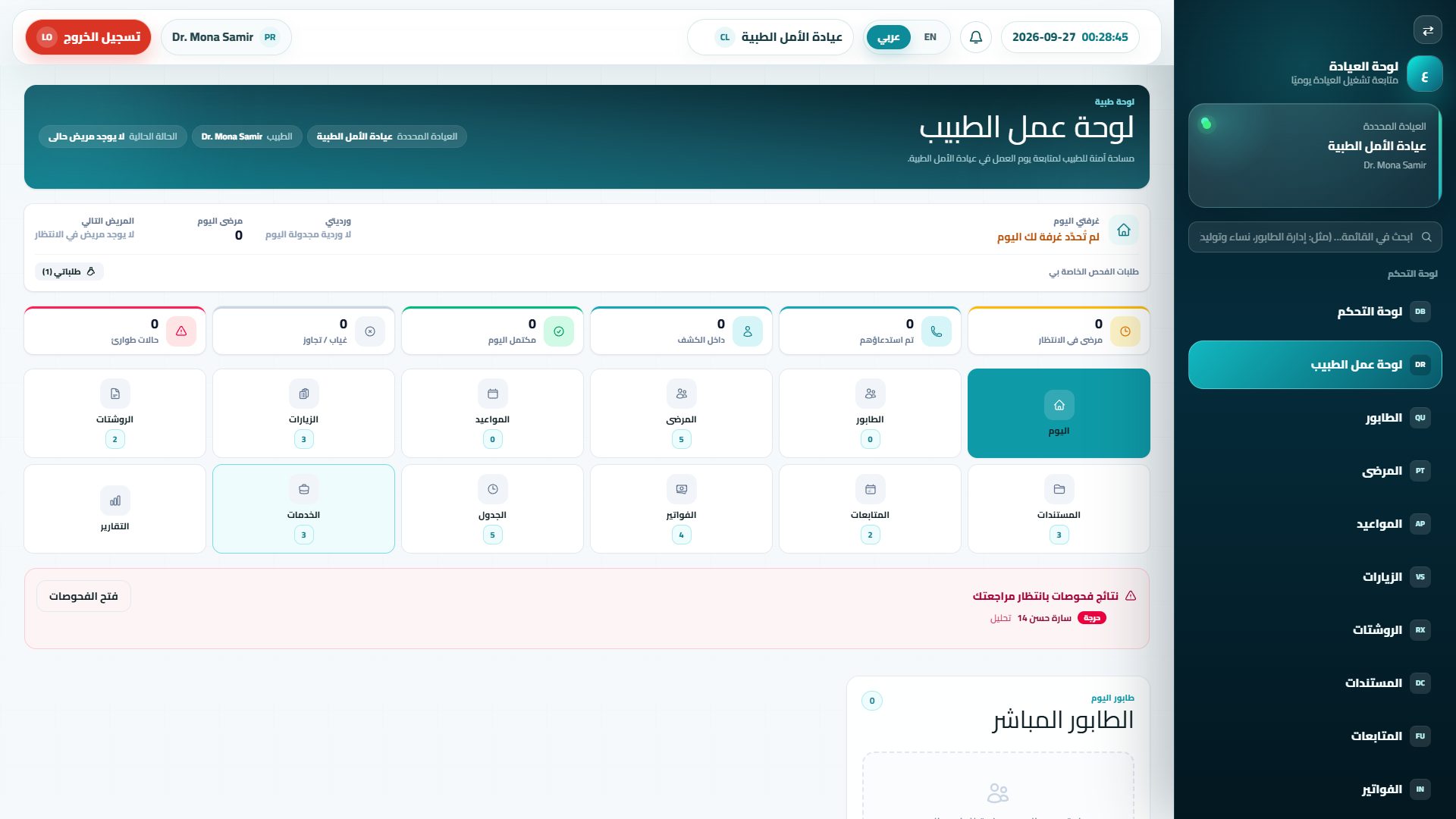The image size is (1456, 819).
Task: Open the المواعيد calendar tile
Action: coord(492,413)
